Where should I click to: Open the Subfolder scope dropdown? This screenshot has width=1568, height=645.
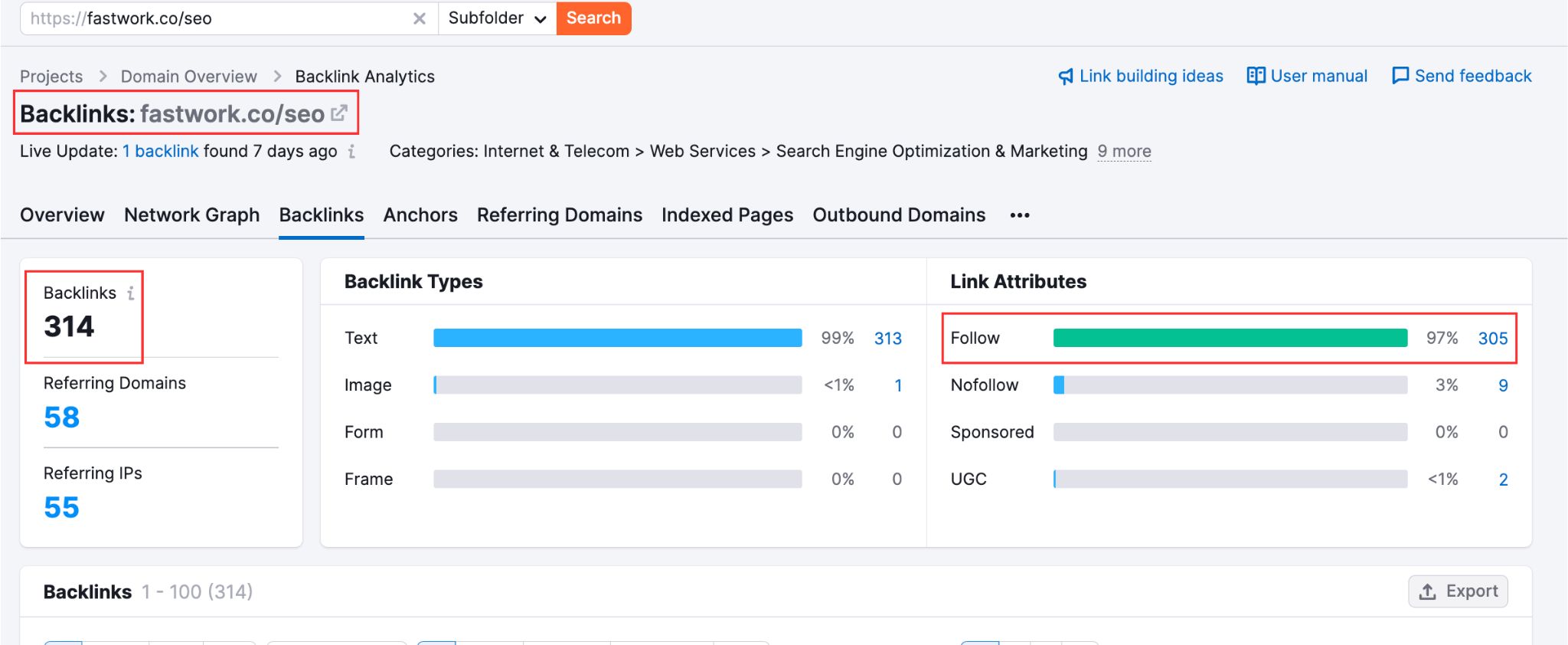coord(497,18)
